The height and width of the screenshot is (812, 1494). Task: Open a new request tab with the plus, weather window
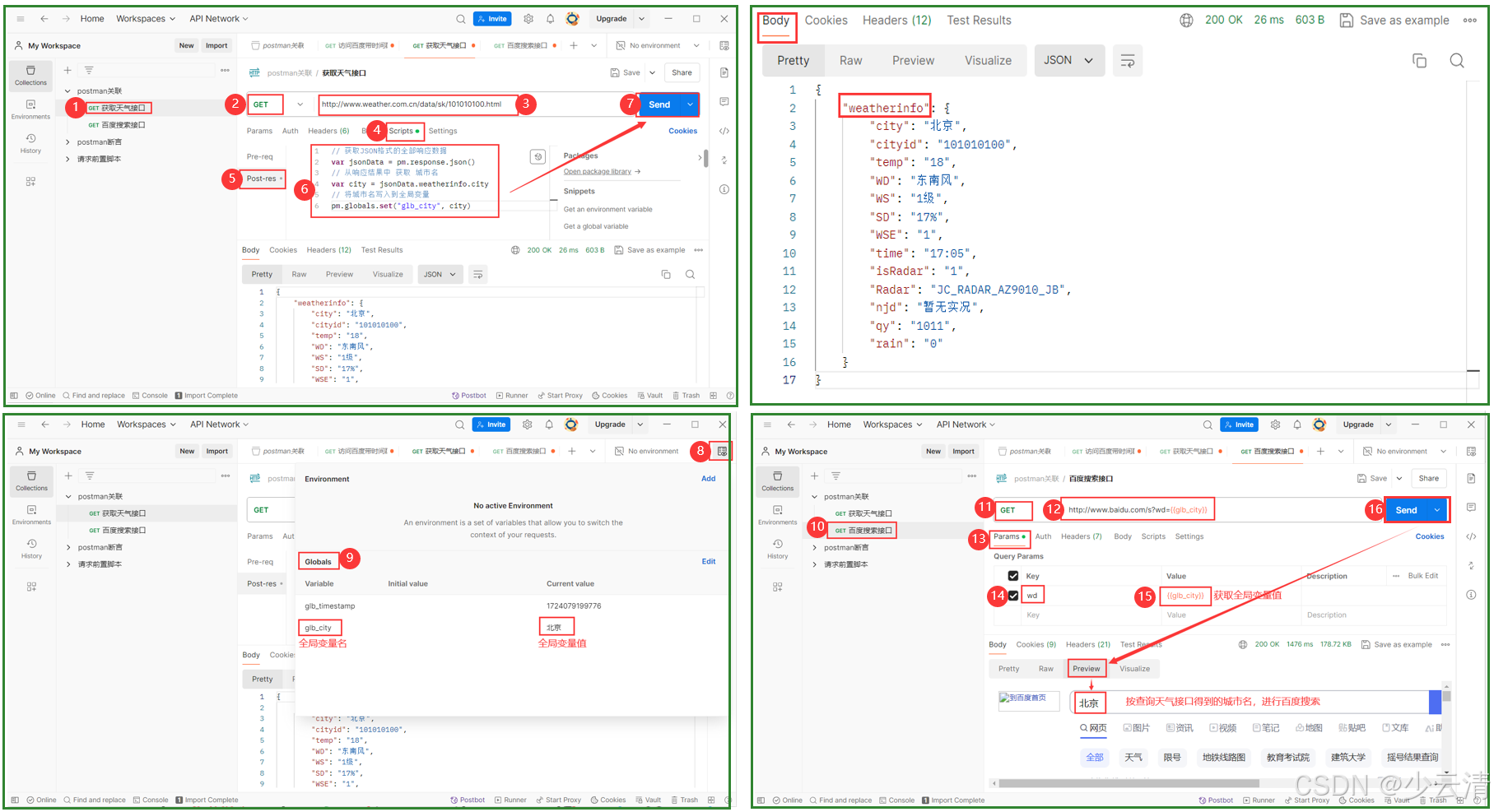(574, 45)
